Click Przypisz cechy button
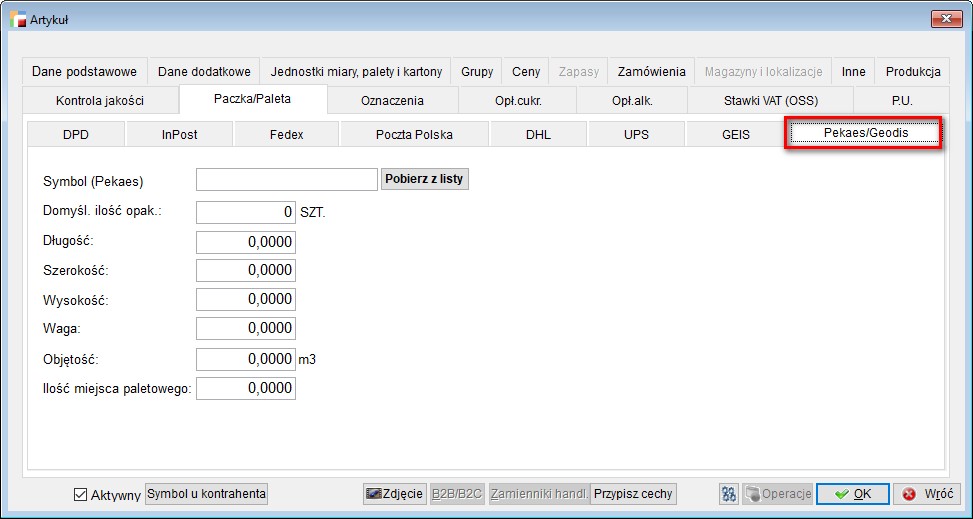Image resolution: width=973 pixels, height=519 pixels. (x=633, y=494)
